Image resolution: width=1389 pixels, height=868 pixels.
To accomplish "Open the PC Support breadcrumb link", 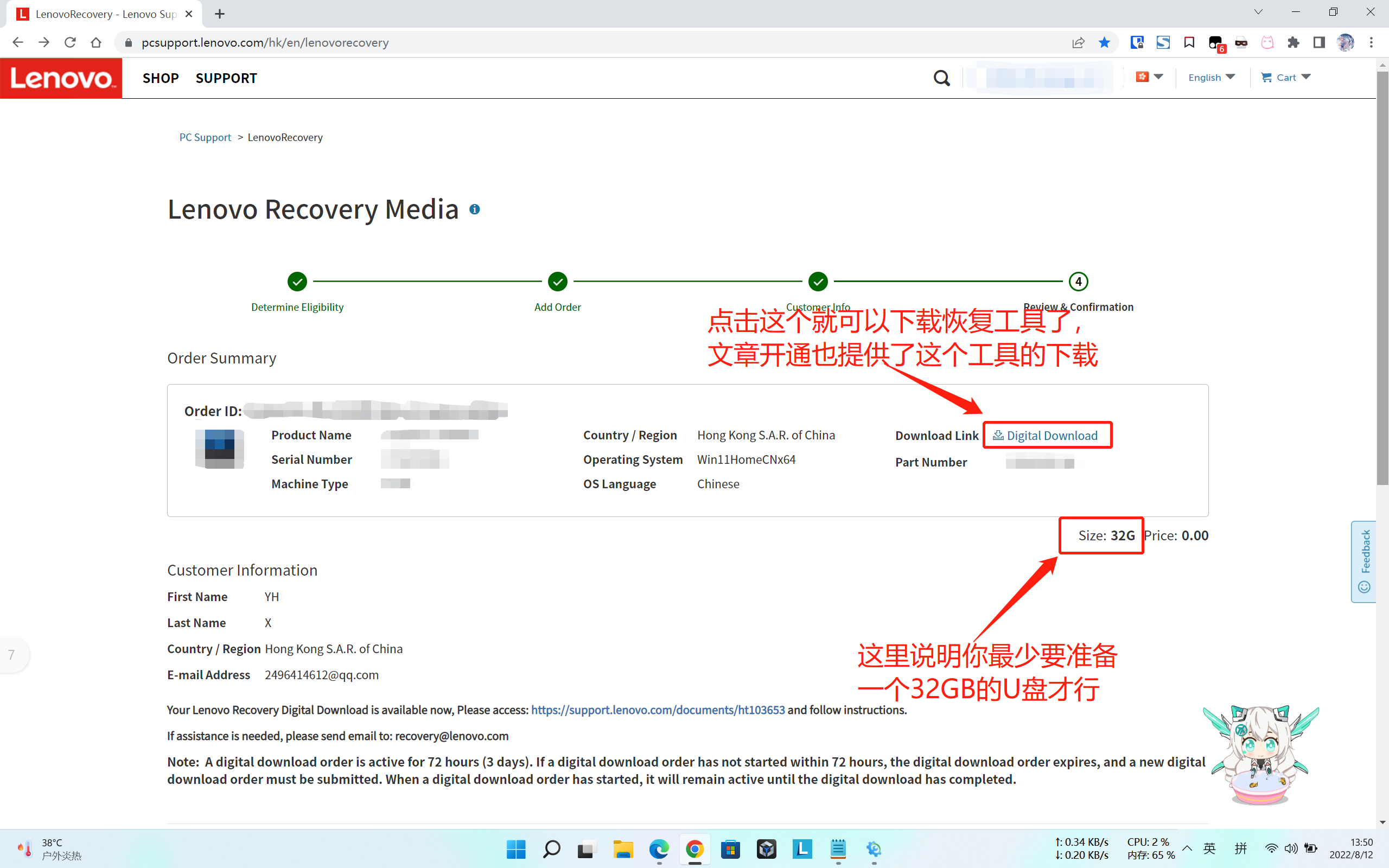I will pos(205,137).
